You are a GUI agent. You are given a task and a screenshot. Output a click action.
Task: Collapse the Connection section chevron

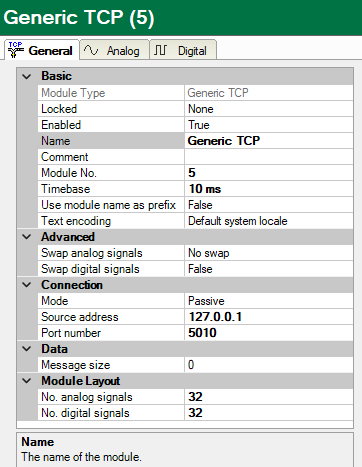27,285
